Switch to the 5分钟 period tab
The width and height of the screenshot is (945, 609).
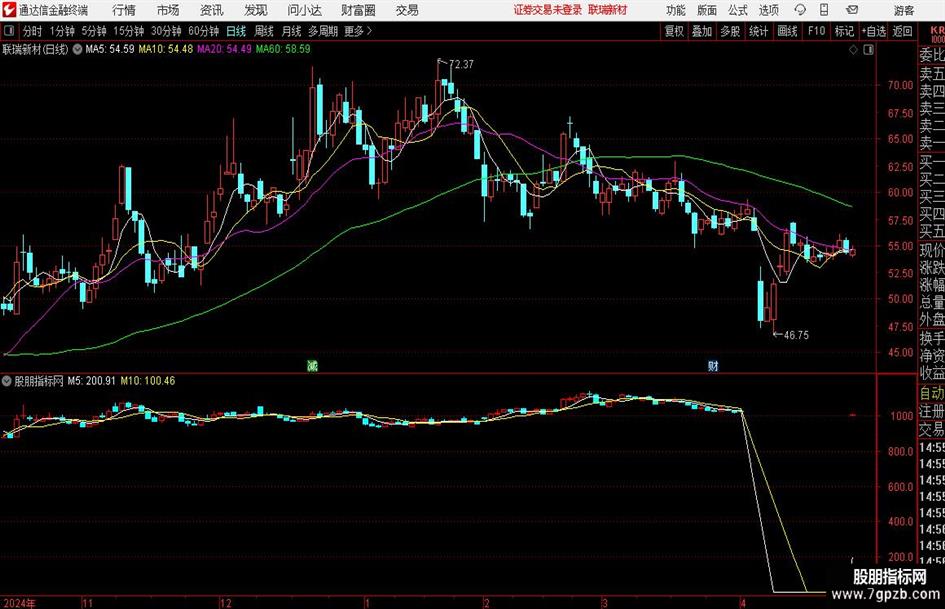[93, 31]
